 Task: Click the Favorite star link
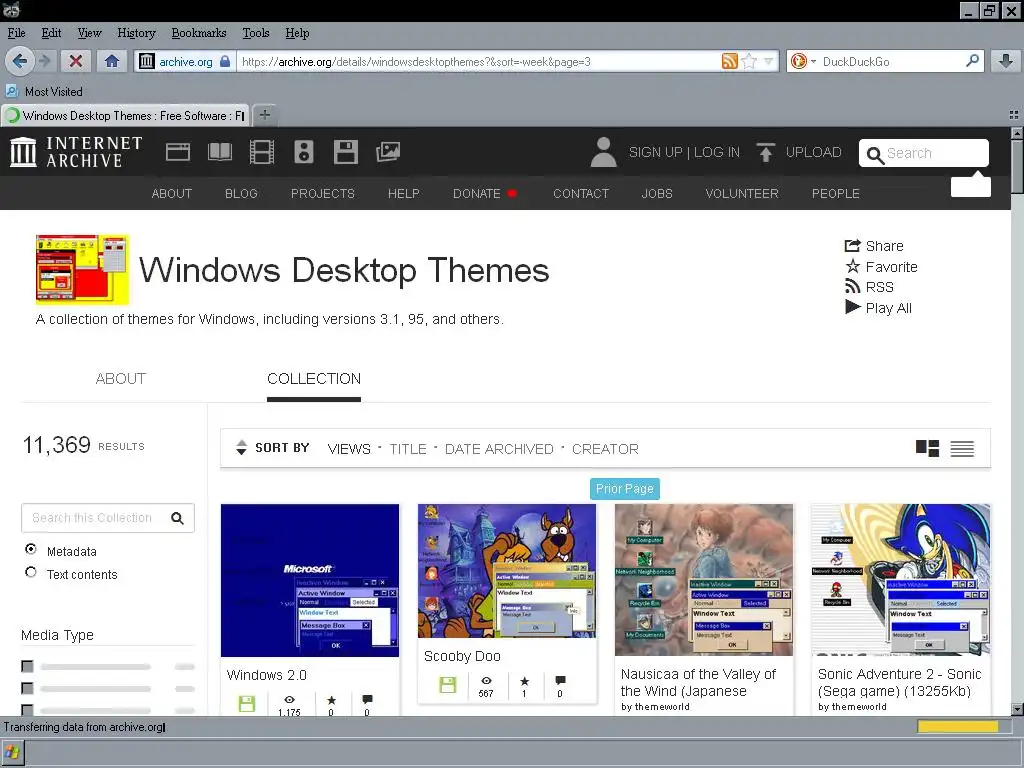[881, 266]
